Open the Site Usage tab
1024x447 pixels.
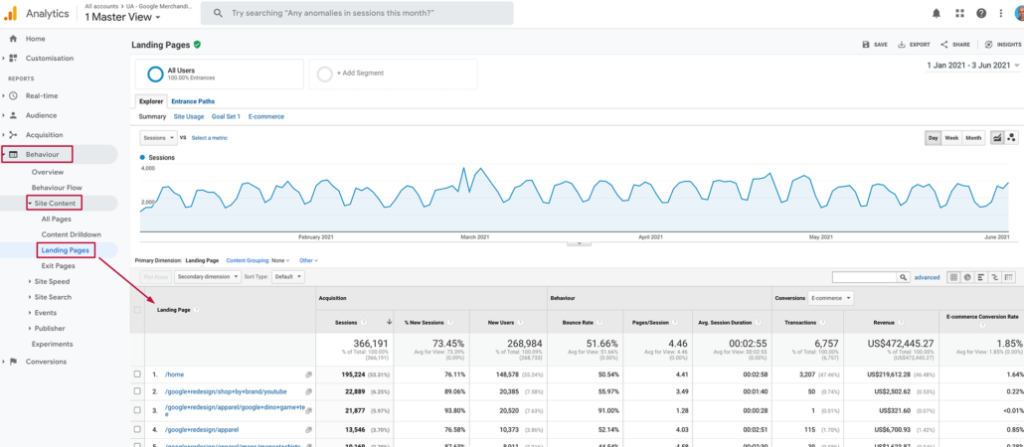pyautogui.click(x=189, y=116)
